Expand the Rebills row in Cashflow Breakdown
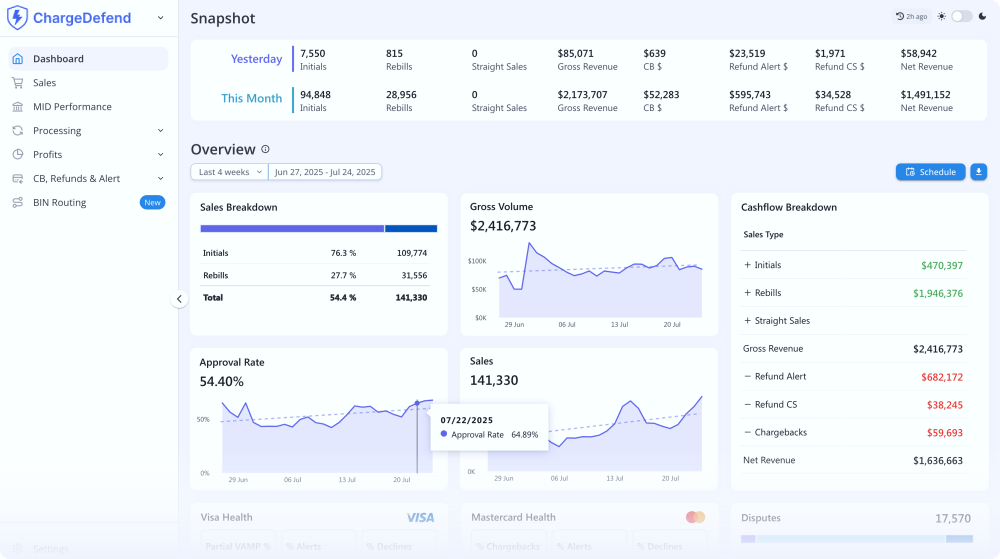 tap(747, 294)
